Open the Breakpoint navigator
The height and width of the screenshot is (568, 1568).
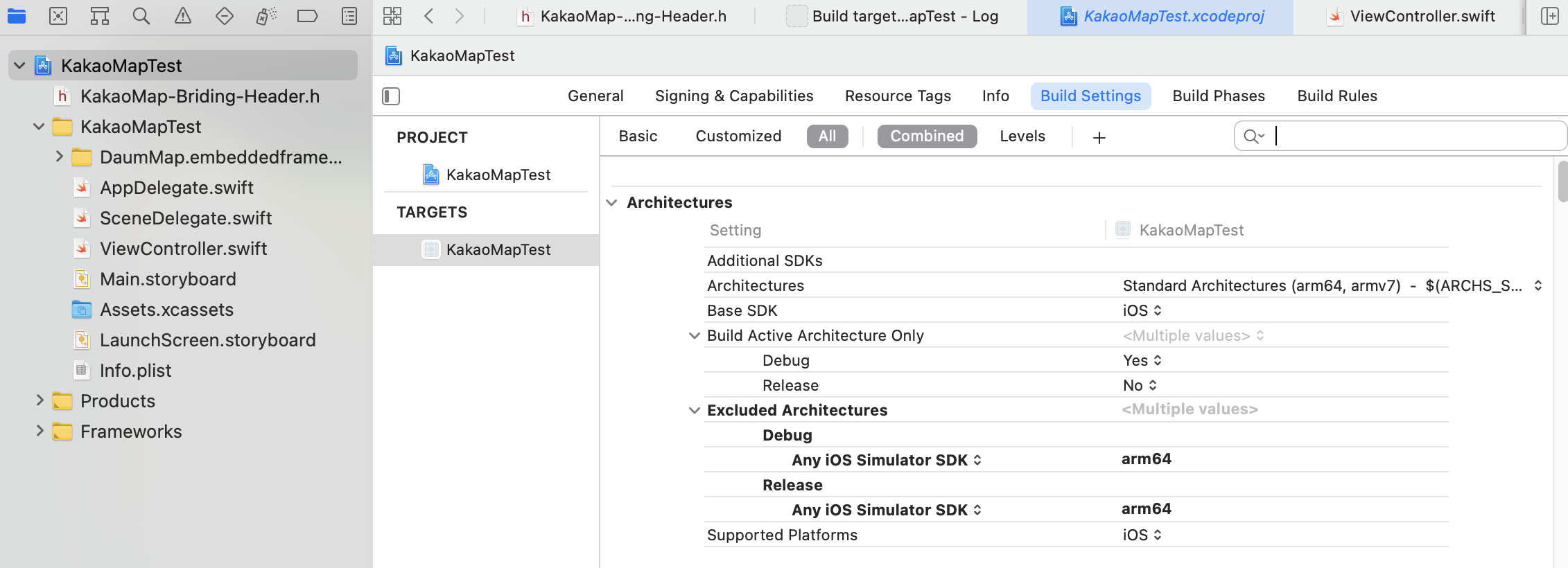(307, 16)
